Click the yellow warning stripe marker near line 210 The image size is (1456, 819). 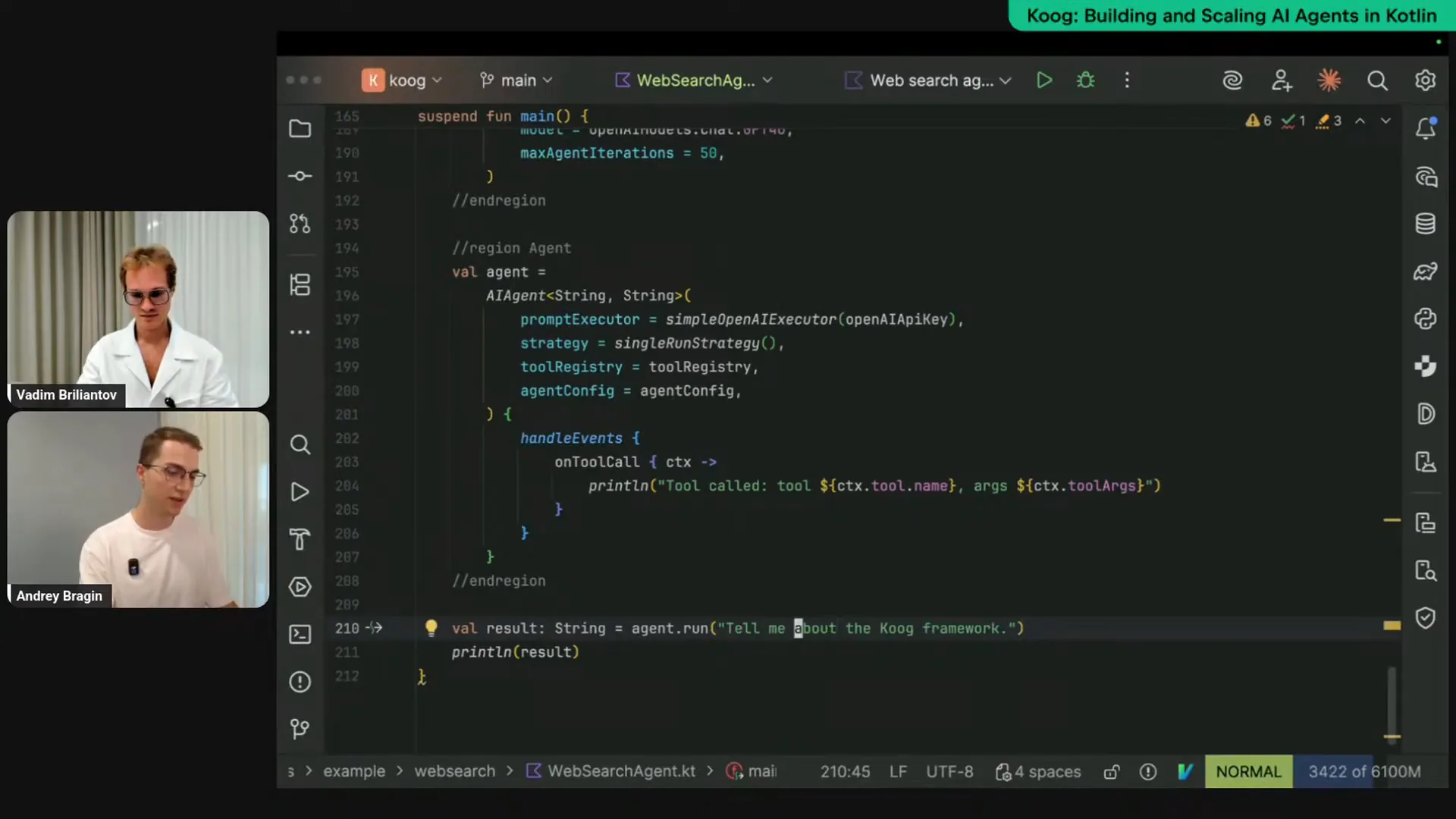(1392, 626)
